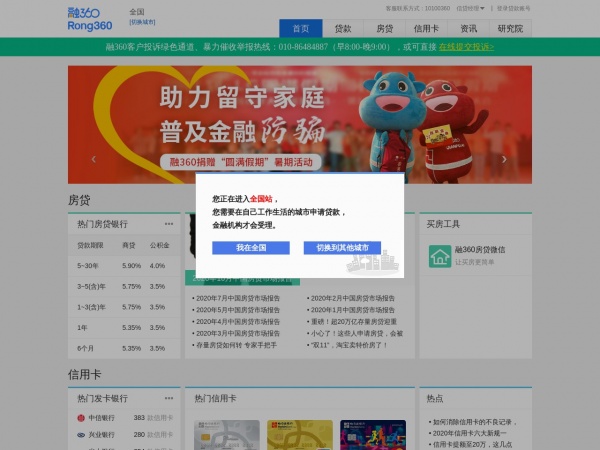The image size is (600, 450).
Task: Click the 3~5(含)年 loan term row
Action: [124, 286]
